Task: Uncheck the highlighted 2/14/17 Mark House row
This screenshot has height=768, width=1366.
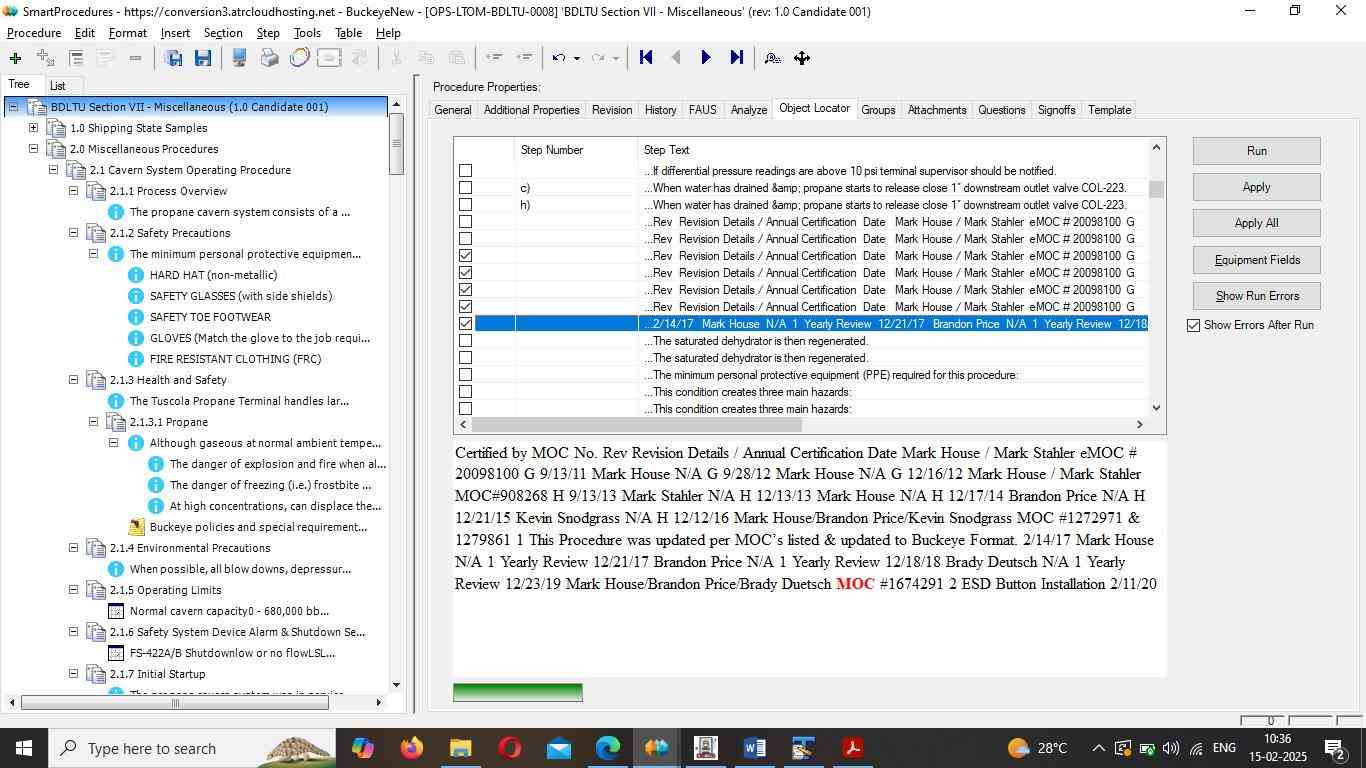Action: coord(465,324)
